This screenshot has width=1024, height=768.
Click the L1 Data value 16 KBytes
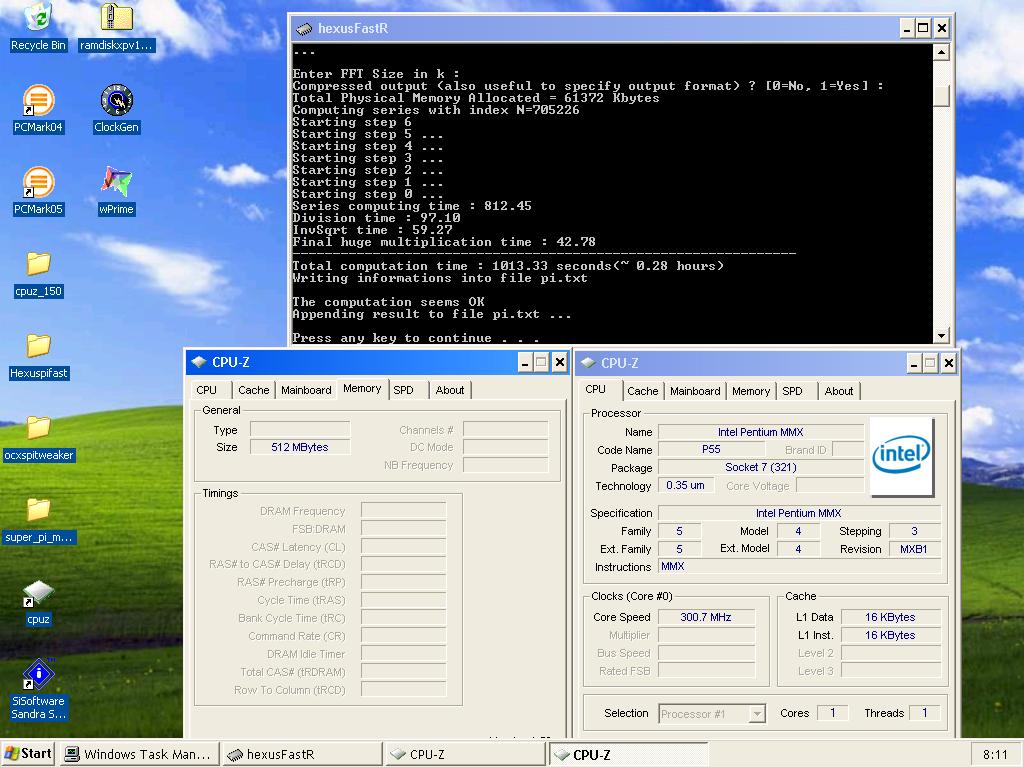(x=890, y=617)
